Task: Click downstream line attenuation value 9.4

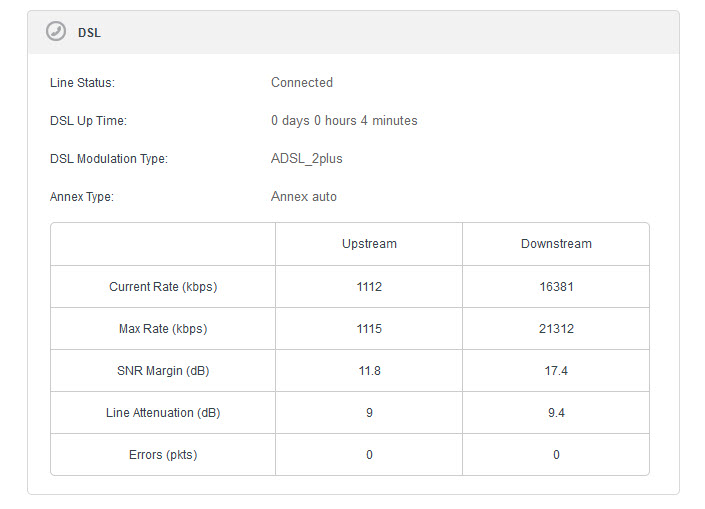Action: tap(556, 413)
